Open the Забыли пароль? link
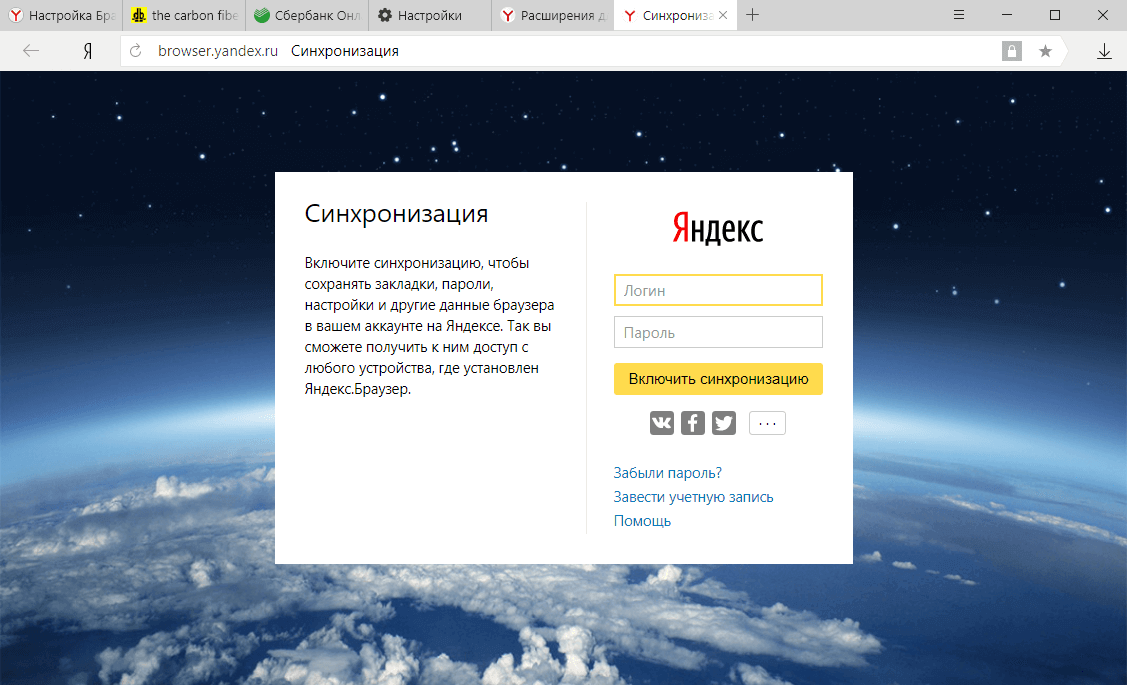Image resolution: width=1127 pixels, height=685 pixels. [667, 473]
